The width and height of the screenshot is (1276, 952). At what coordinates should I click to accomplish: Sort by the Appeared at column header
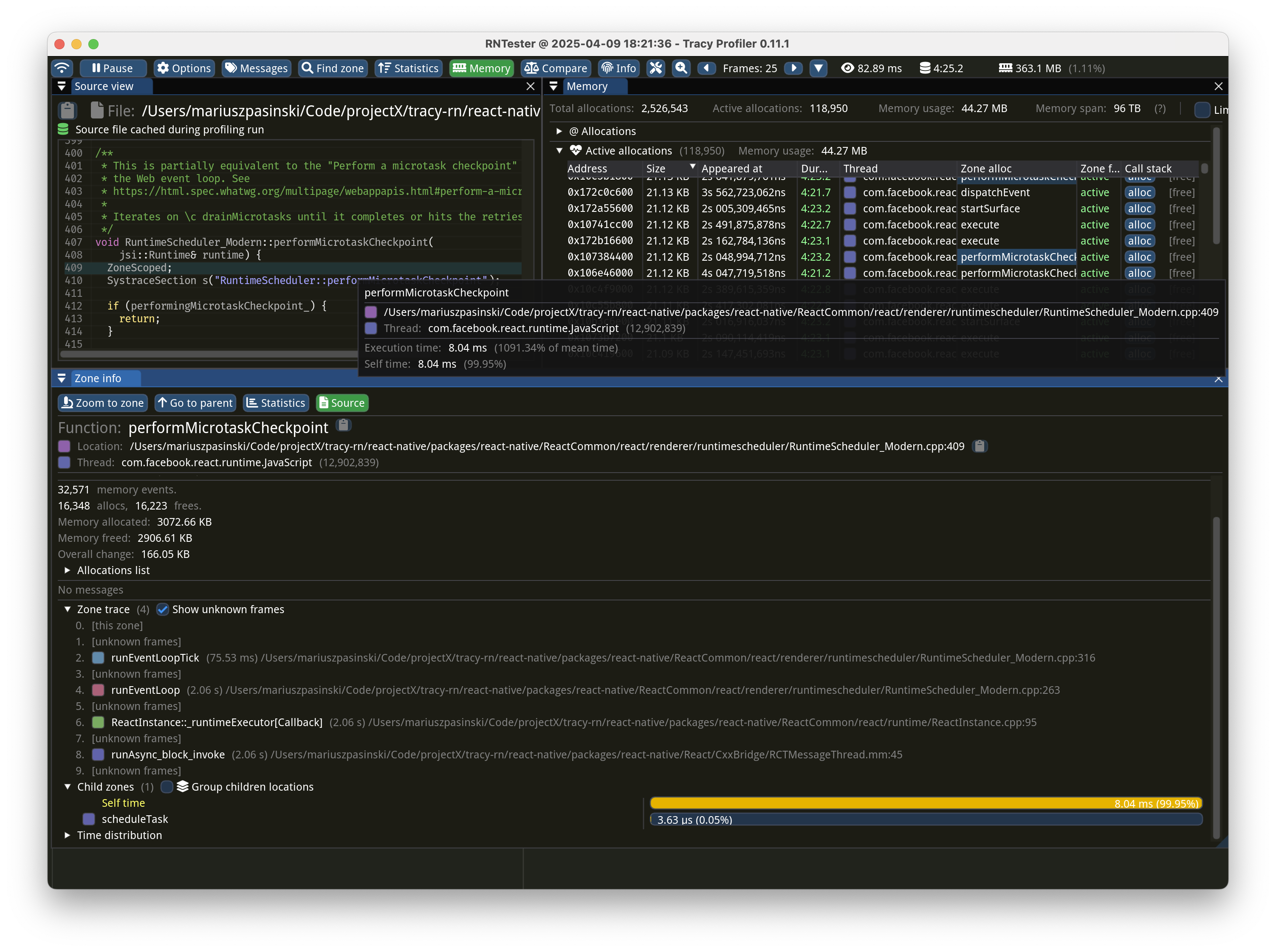(748, 168)
